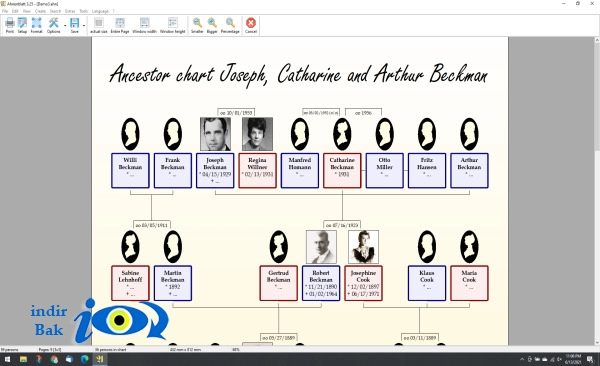Open the page Setup tool

click(x=22, y=26)
